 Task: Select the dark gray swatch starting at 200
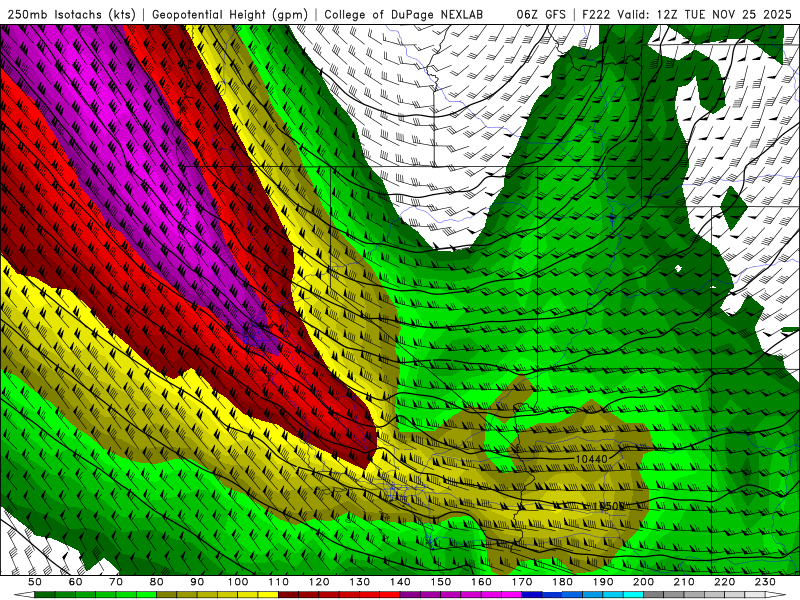pyautogui.click(x=654, y=595)
